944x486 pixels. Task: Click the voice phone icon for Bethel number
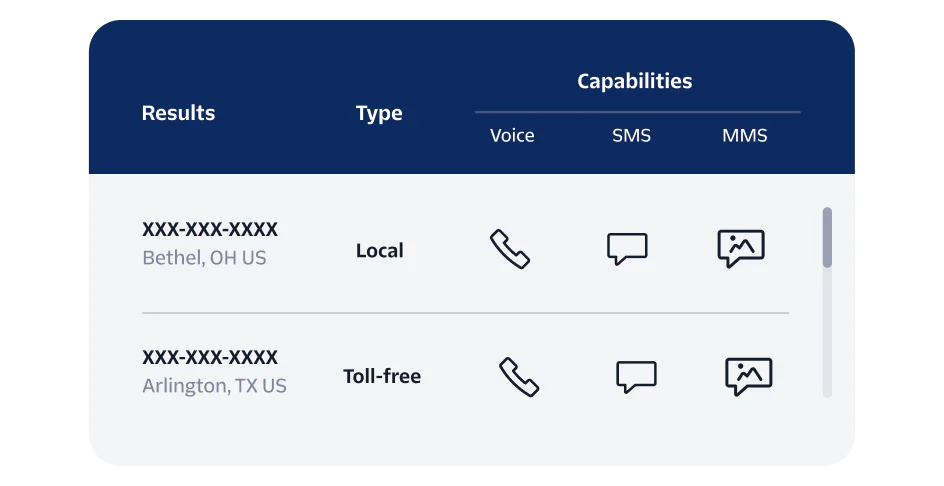(510, 249)
